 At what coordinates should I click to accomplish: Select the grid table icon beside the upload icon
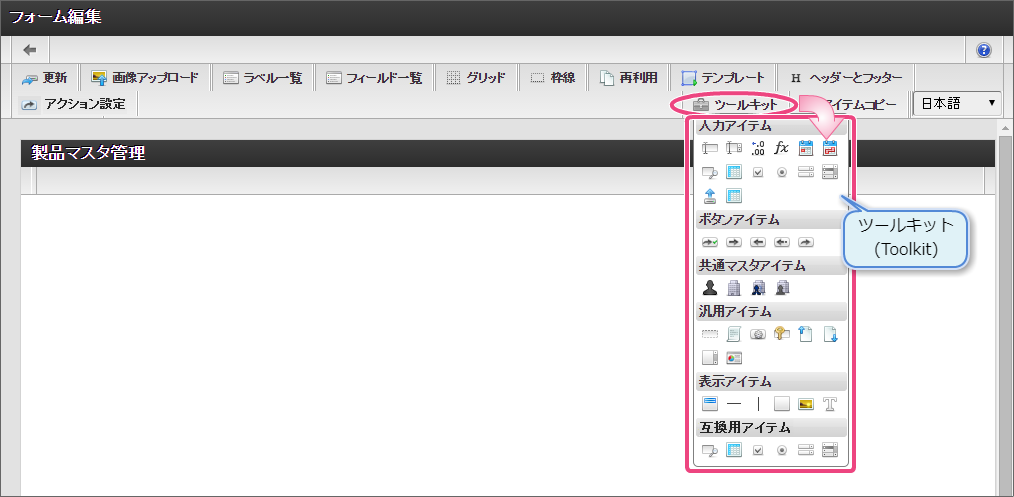pos(733,196)
